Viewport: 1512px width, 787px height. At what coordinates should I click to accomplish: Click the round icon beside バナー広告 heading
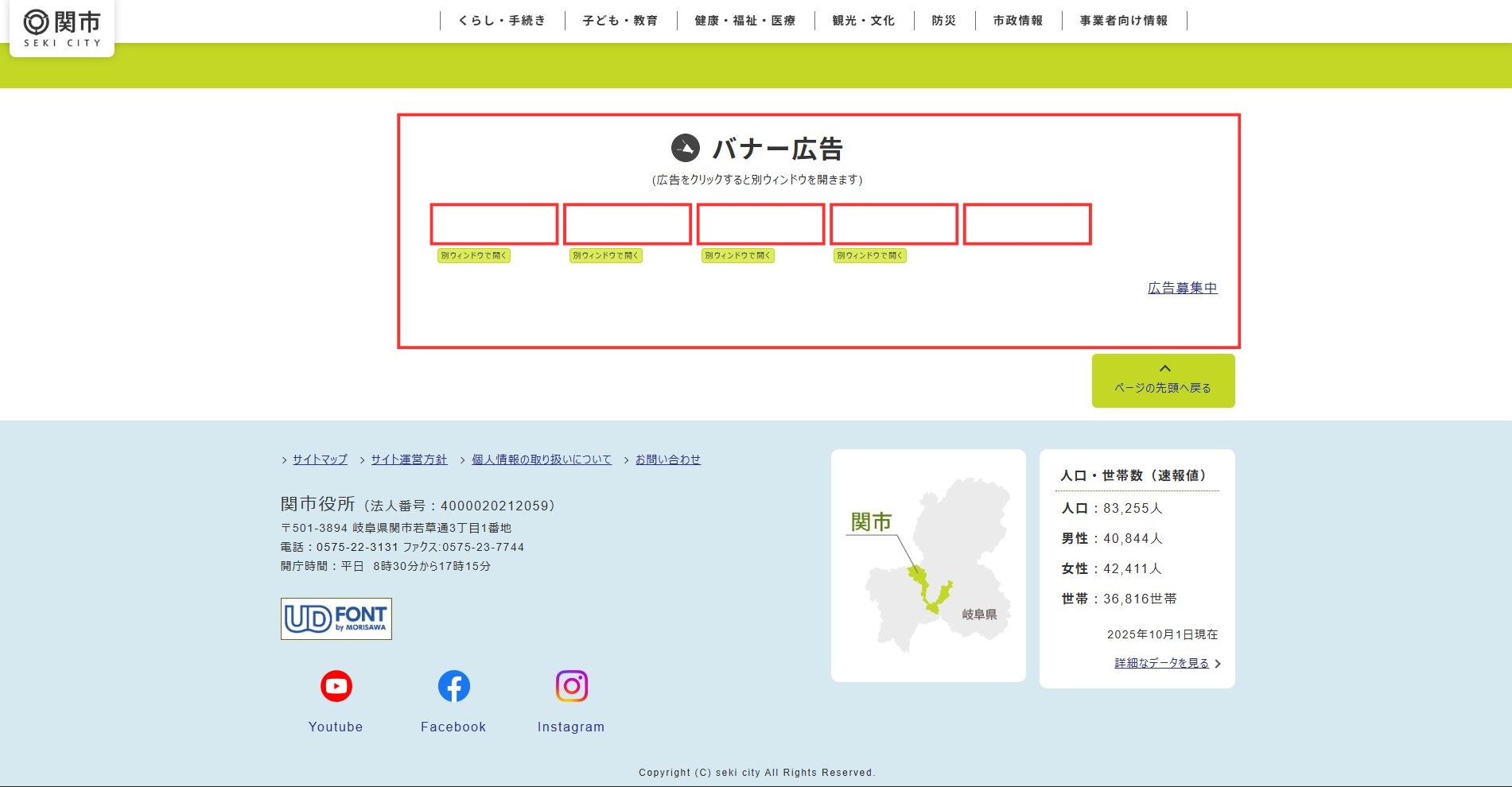click(686, 148)
